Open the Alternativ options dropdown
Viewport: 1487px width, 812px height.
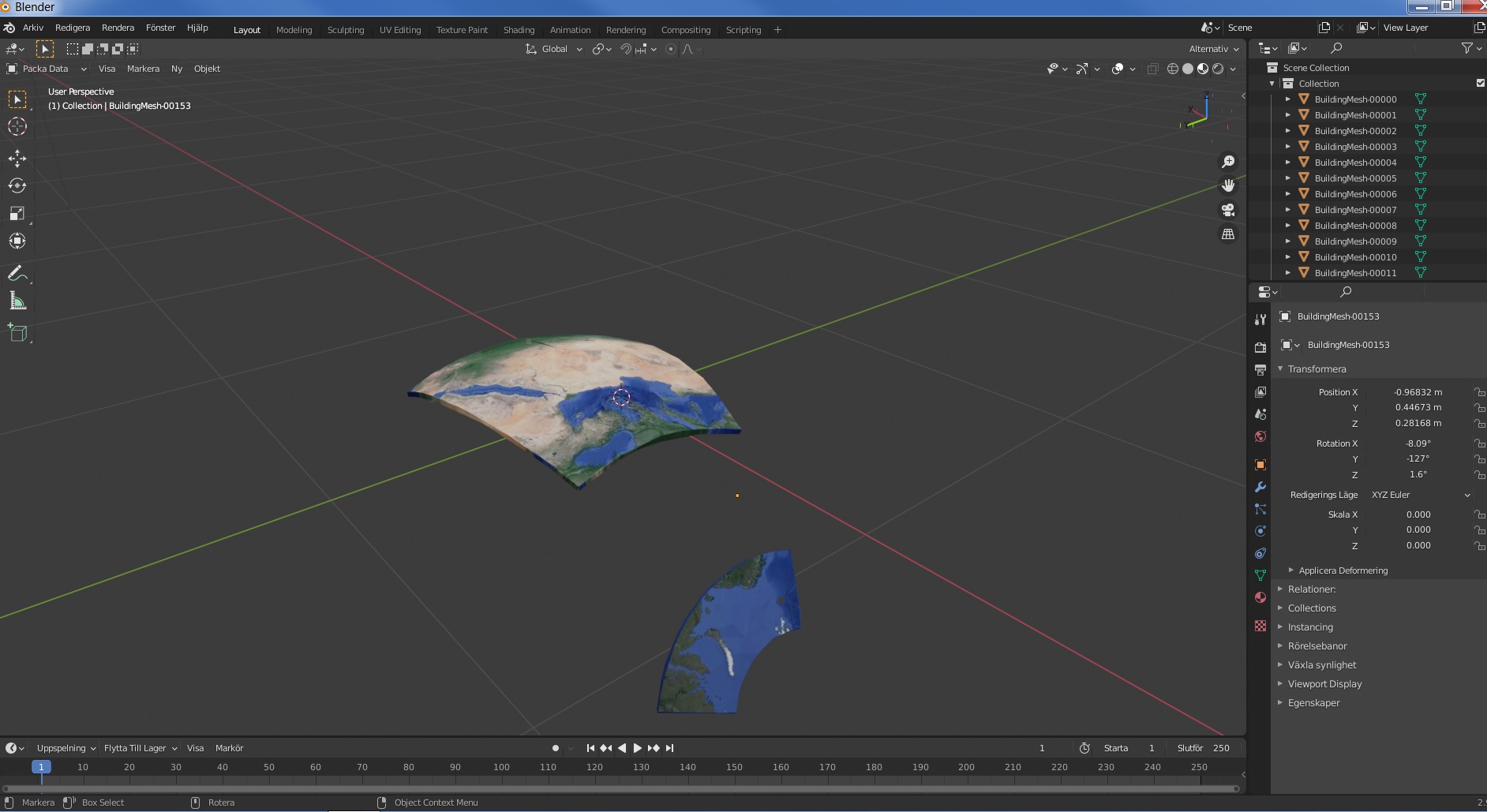1213,49
